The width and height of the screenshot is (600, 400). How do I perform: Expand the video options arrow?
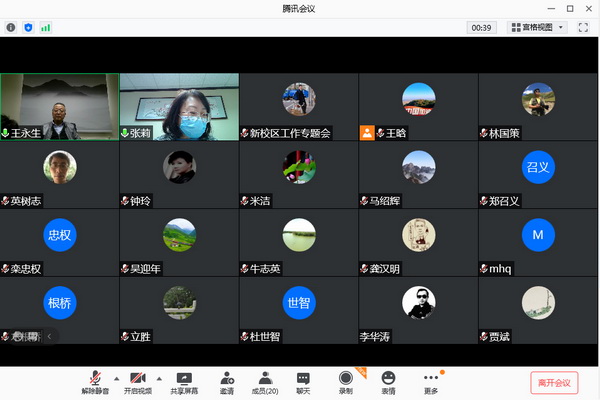tap(160, 378)
